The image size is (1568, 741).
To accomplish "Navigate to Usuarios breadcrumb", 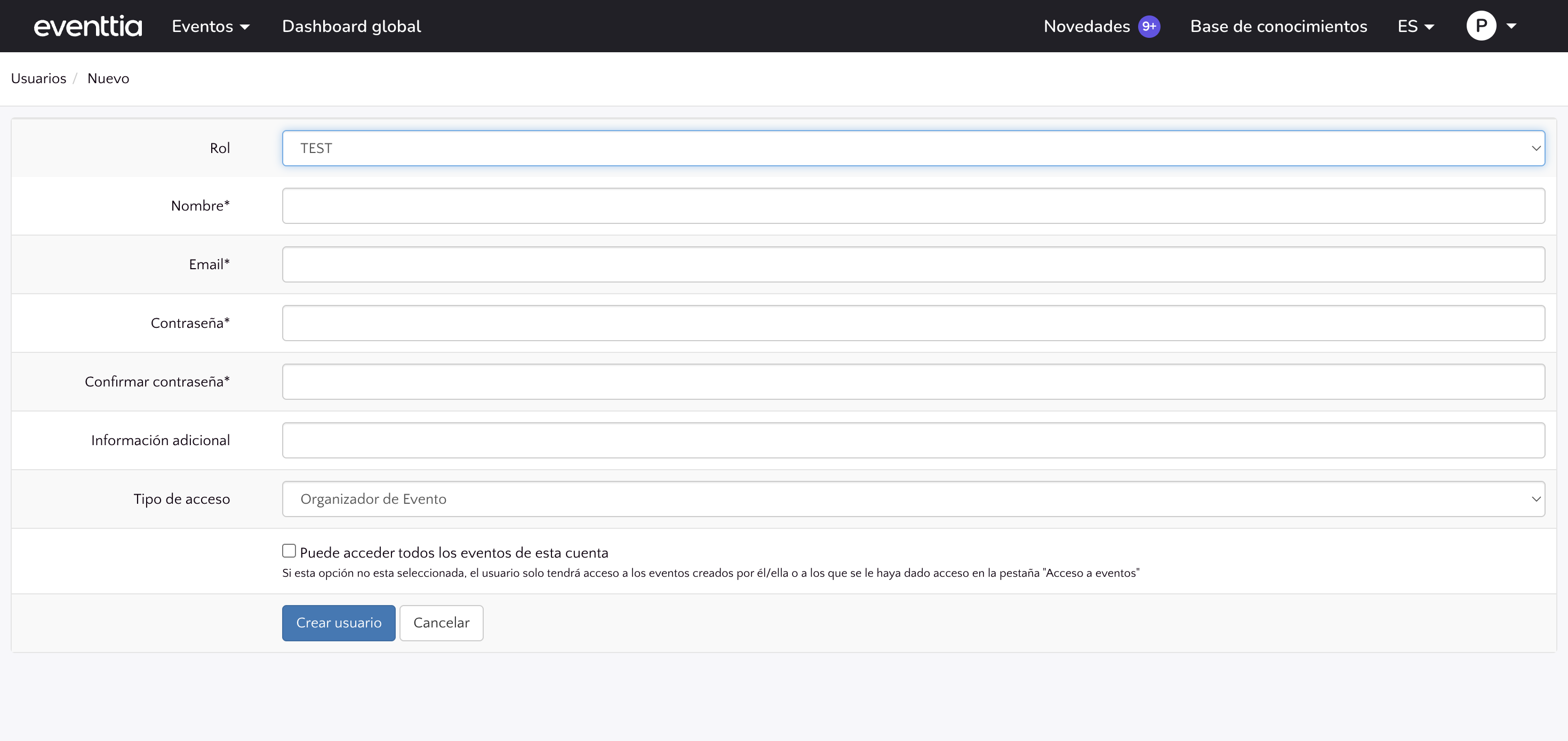I will click(x=38, y=78).
